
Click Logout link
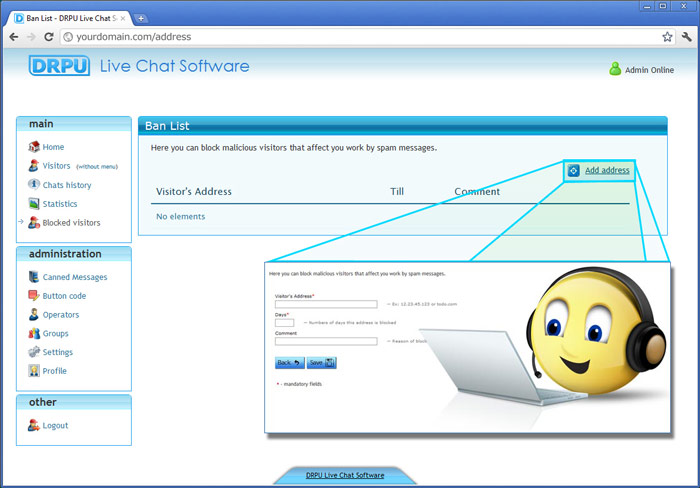55,425
